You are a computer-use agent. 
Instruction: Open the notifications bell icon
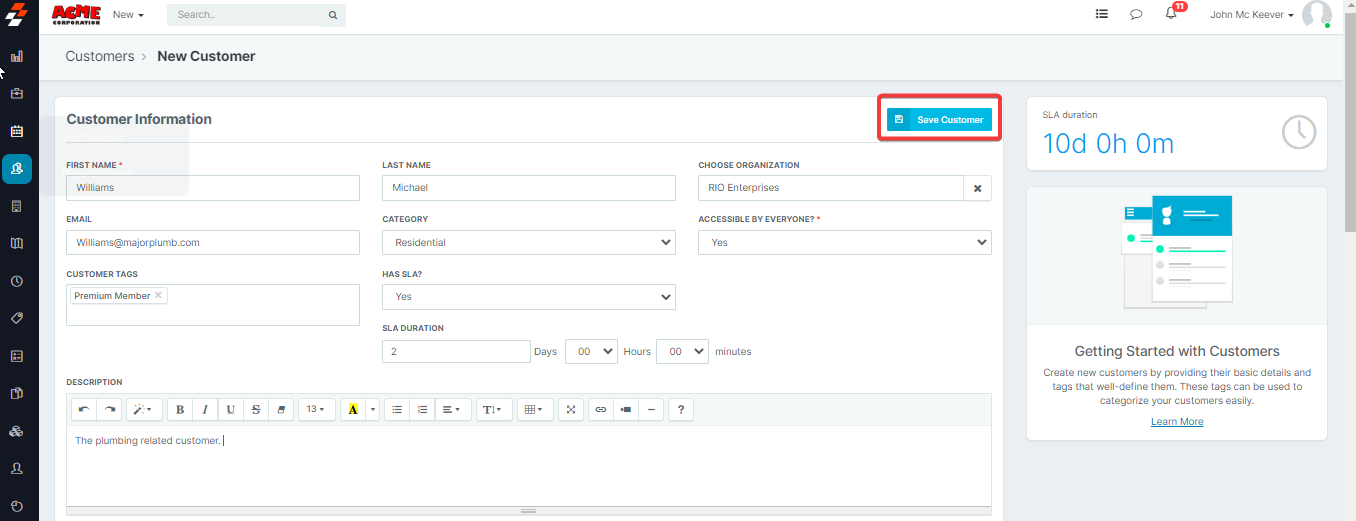[1171, 15]
